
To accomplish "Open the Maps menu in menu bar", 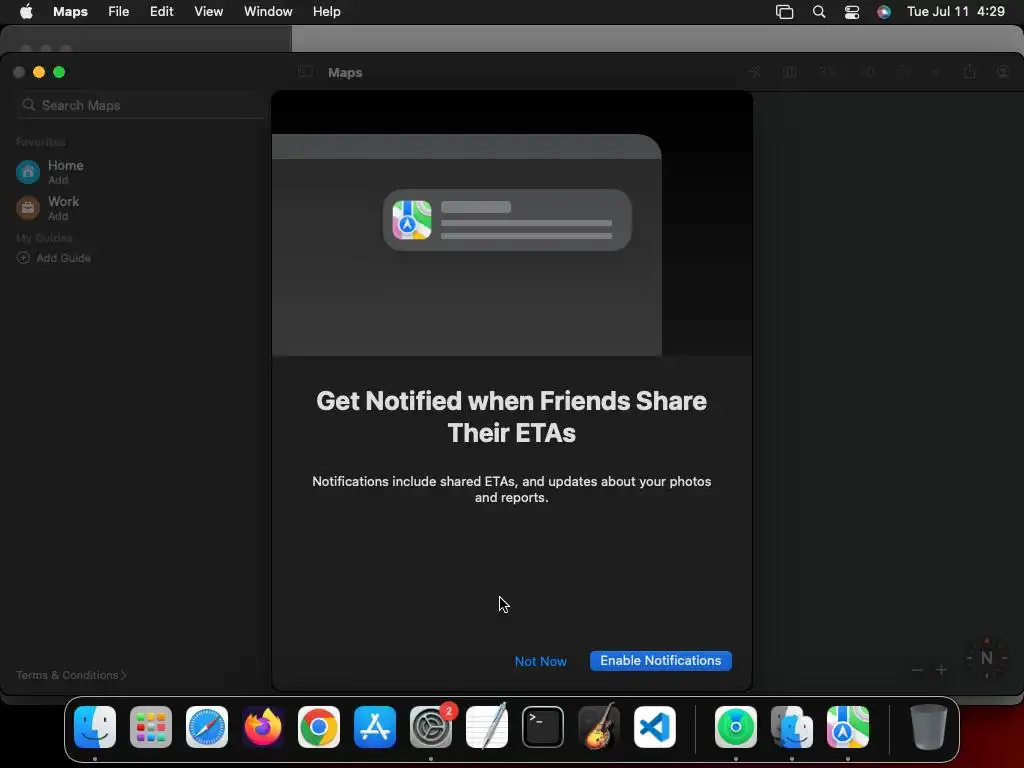I will (71, 12).
